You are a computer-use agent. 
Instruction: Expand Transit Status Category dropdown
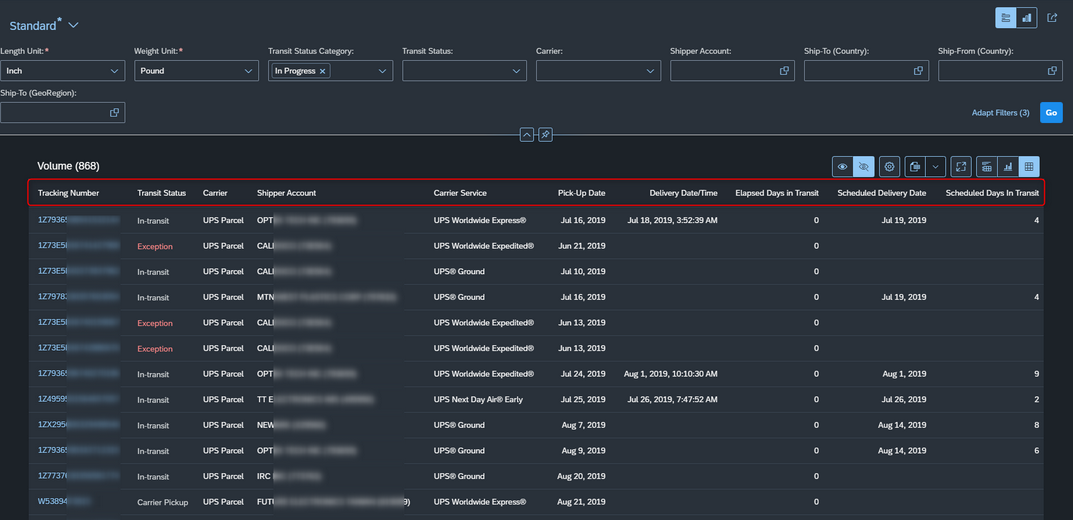point(382,70)
